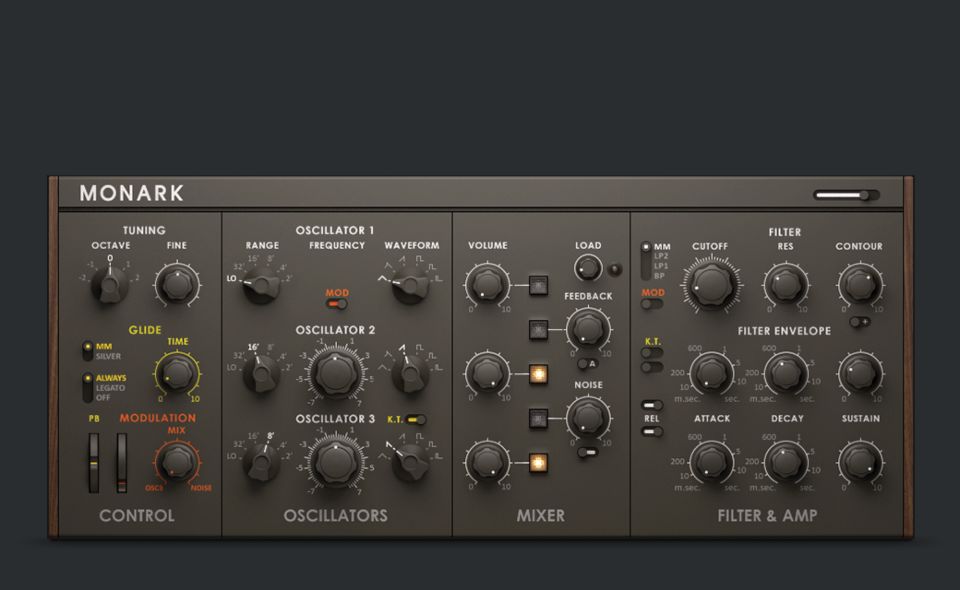Turn off the lit Oscillator 2 mixer button

point(539,375)
